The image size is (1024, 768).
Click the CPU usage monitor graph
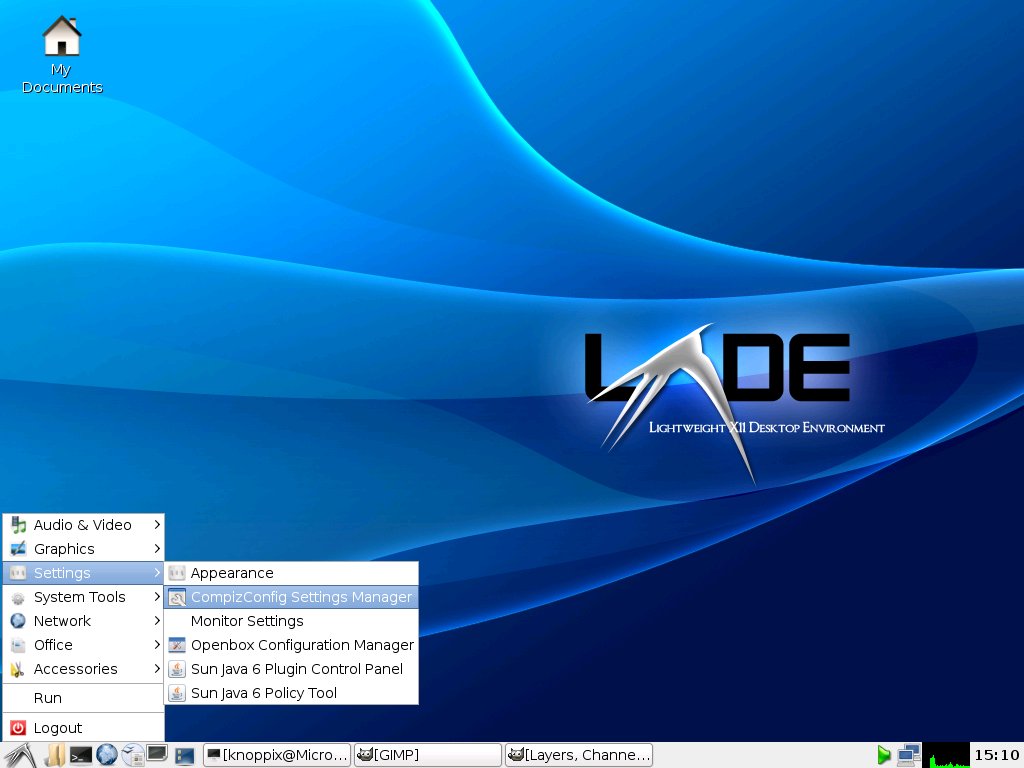(946, 755)
